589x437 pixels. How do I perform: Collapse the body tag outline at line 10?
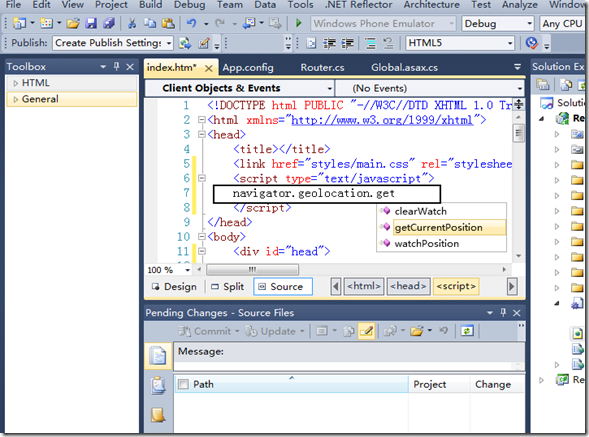coord(202,237)
